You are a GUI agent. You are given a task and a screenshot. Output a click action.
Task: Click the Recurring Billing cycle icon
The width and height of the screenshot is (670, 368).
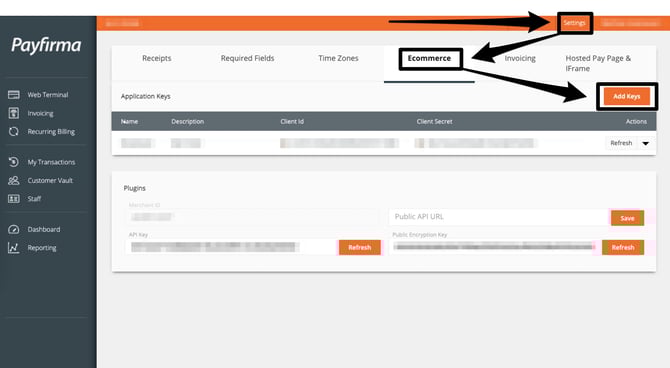click(x=14, y=131)
